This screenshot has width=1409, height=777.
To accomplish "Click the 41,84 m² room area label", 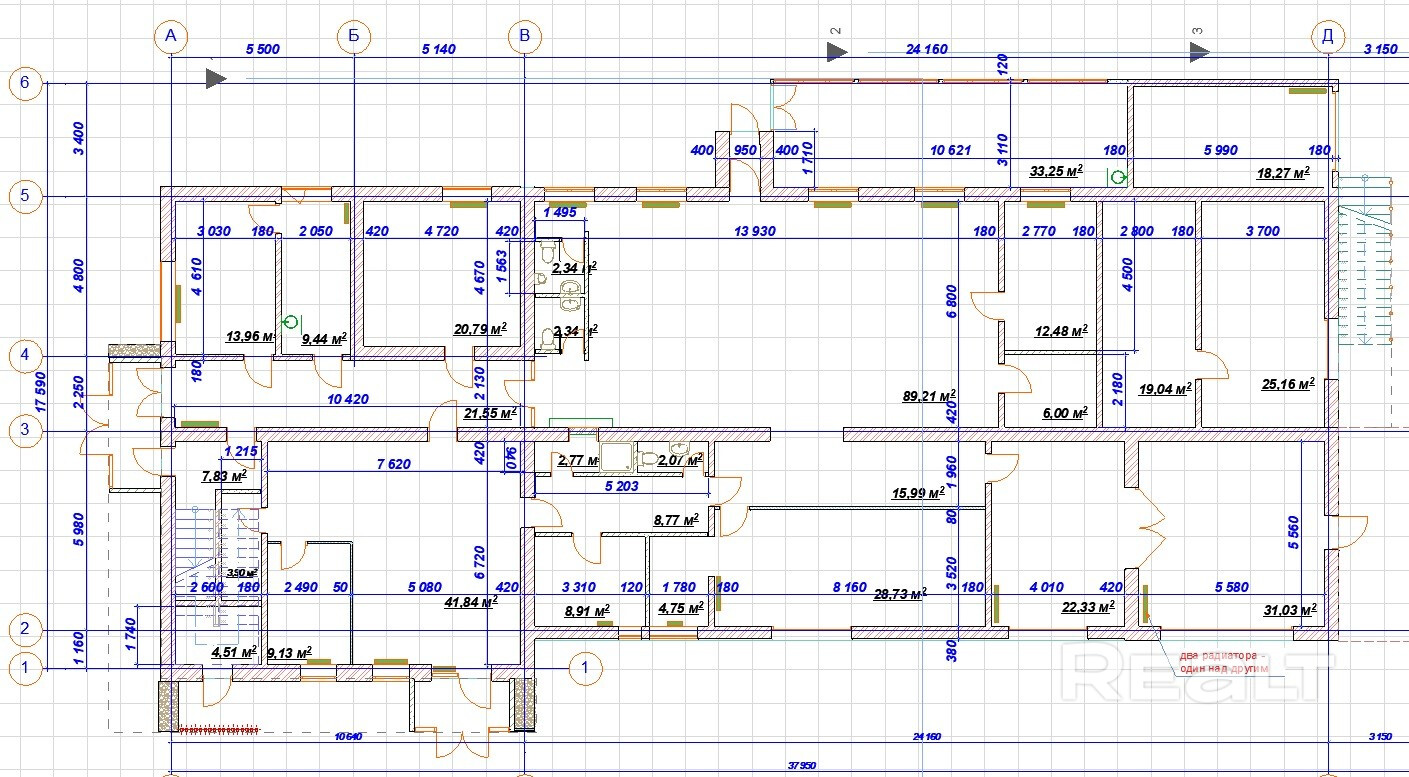I will [x=471, y=602].
